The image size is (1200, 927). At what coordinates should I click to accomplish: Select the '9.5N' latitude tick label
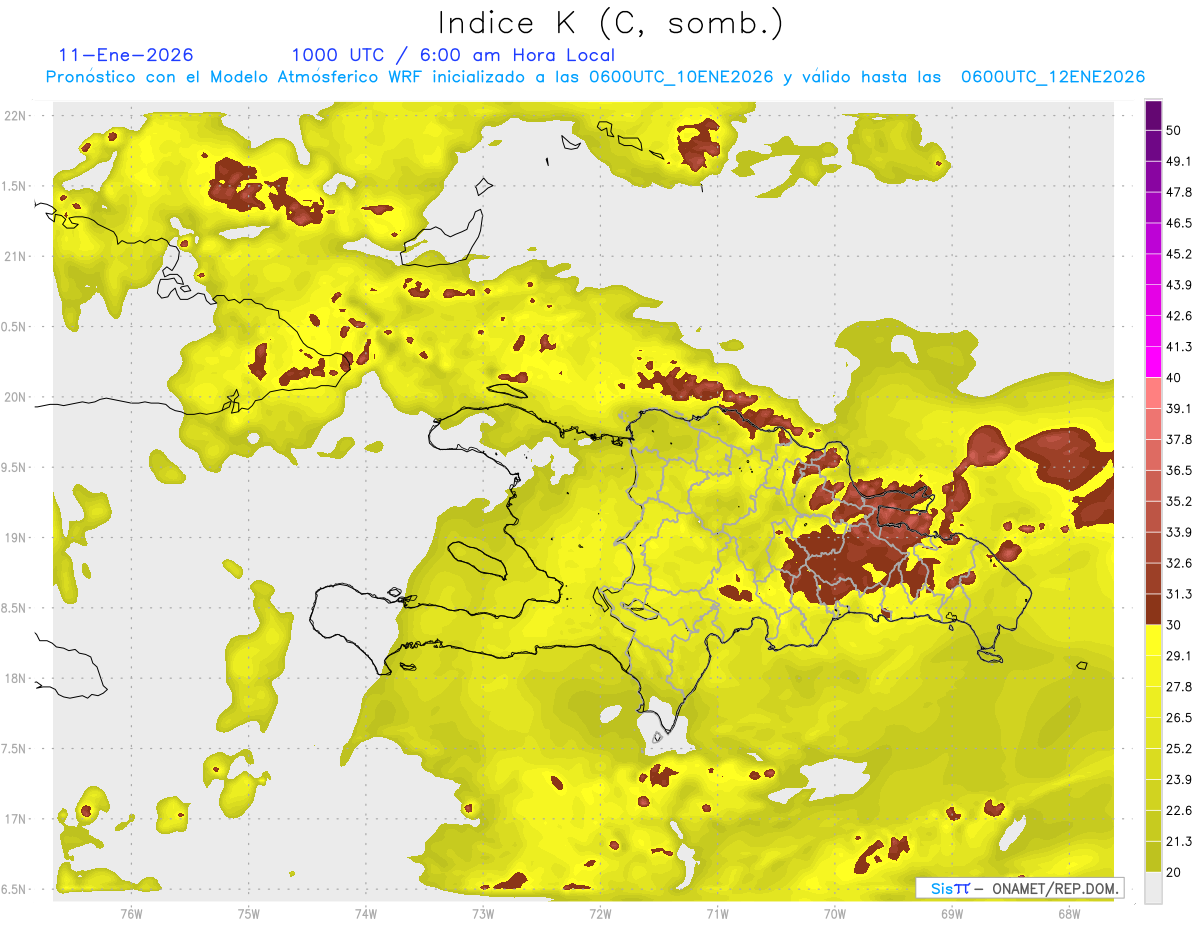pyautogui.click(x=14, y=467)
